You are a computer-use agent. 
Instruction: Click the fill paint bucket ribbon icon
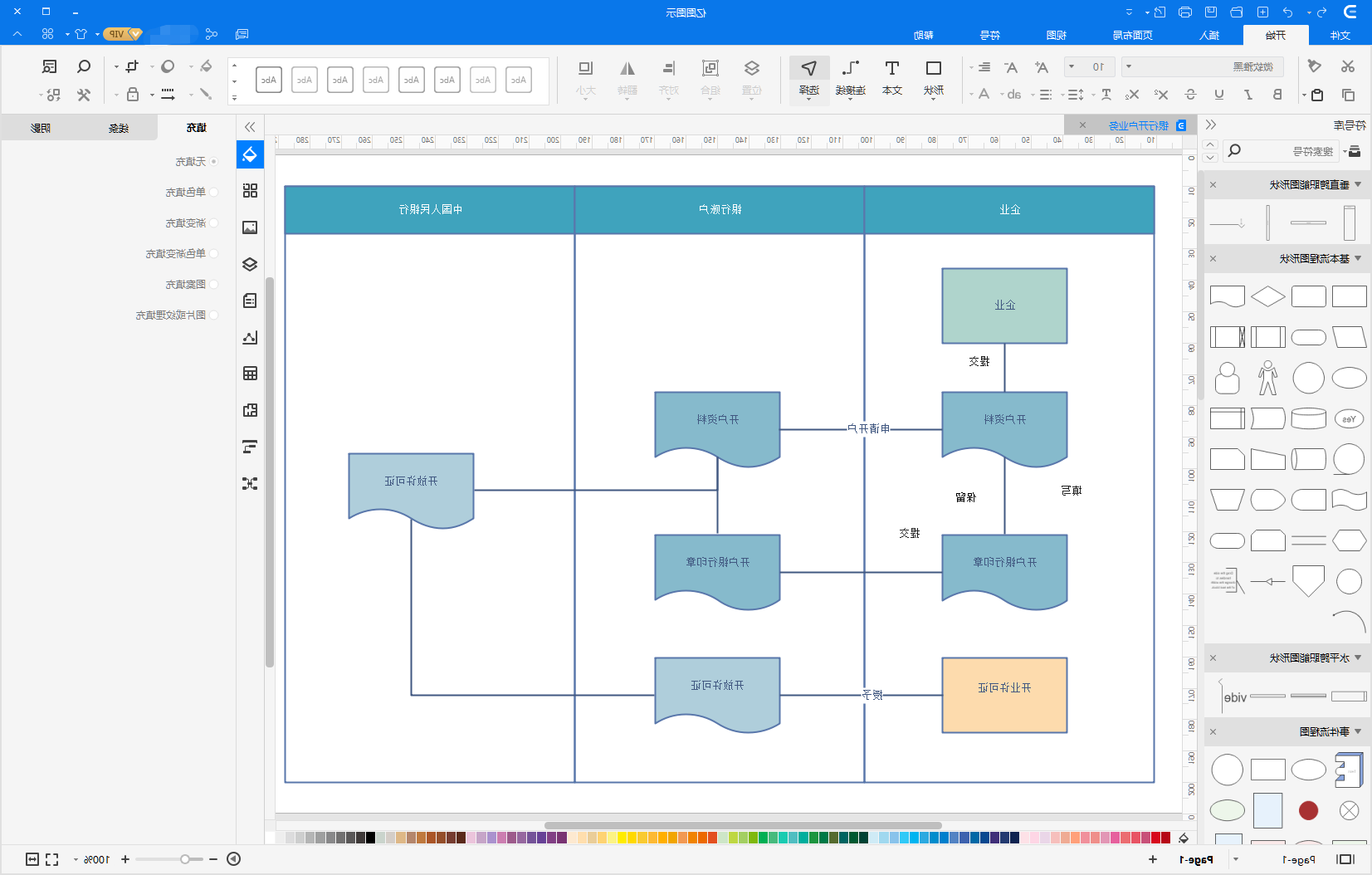point(206,66)
